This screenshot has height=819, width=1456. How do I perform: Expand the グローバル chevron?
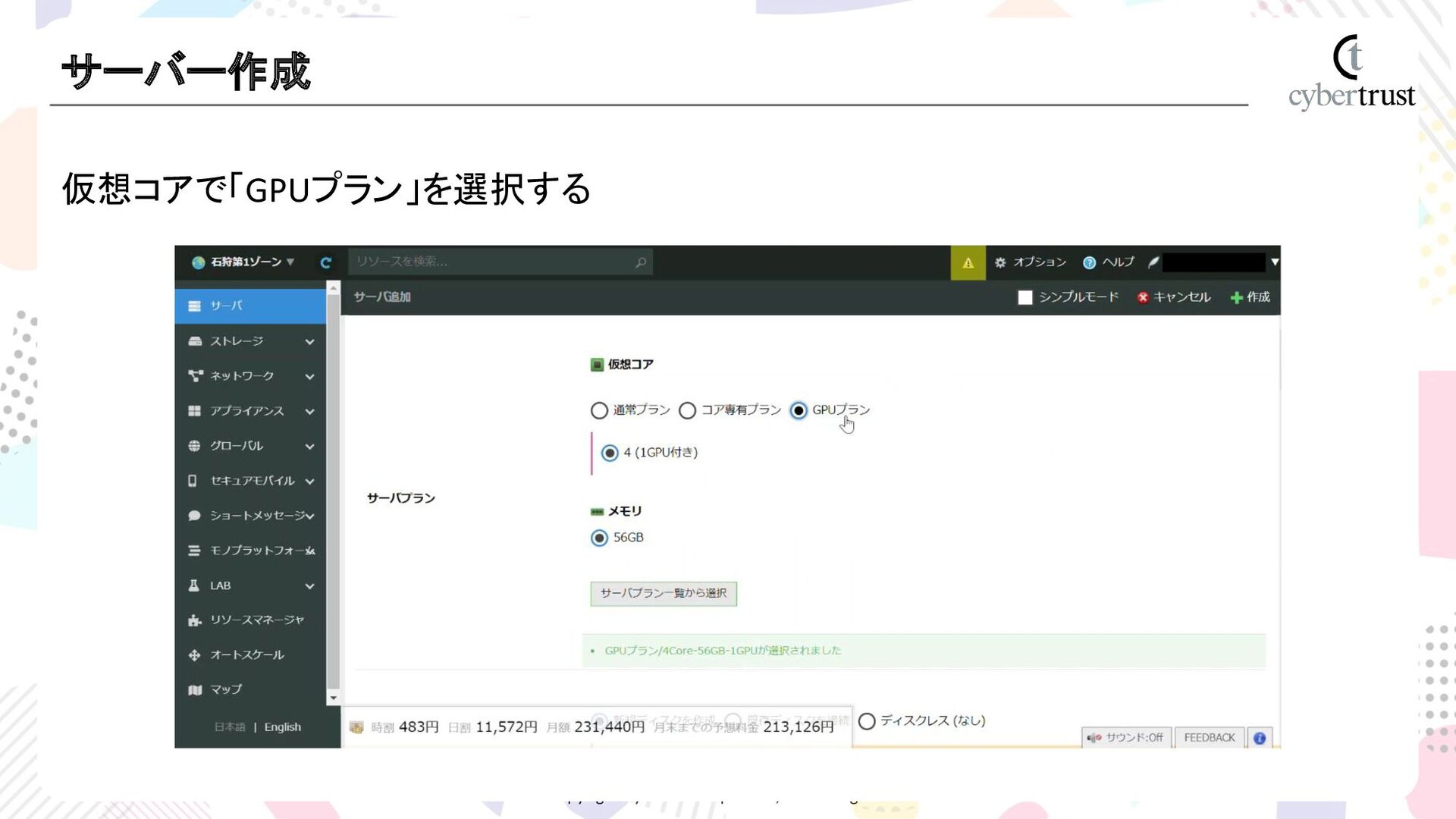click(x=309, y=447)
